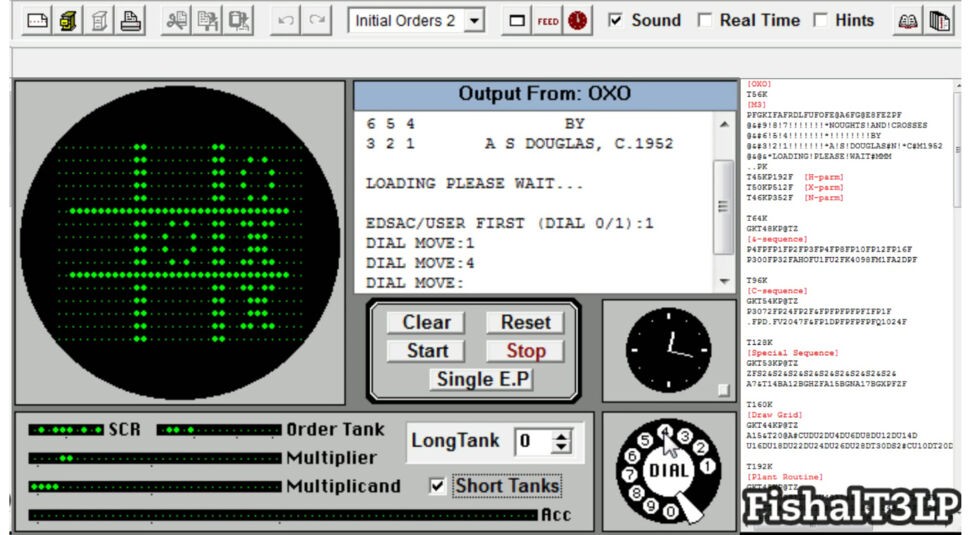This screenshot has width=969, height=535.
Task: Open the Initial Orders 2 dropdown
Action: coord(474,21)
